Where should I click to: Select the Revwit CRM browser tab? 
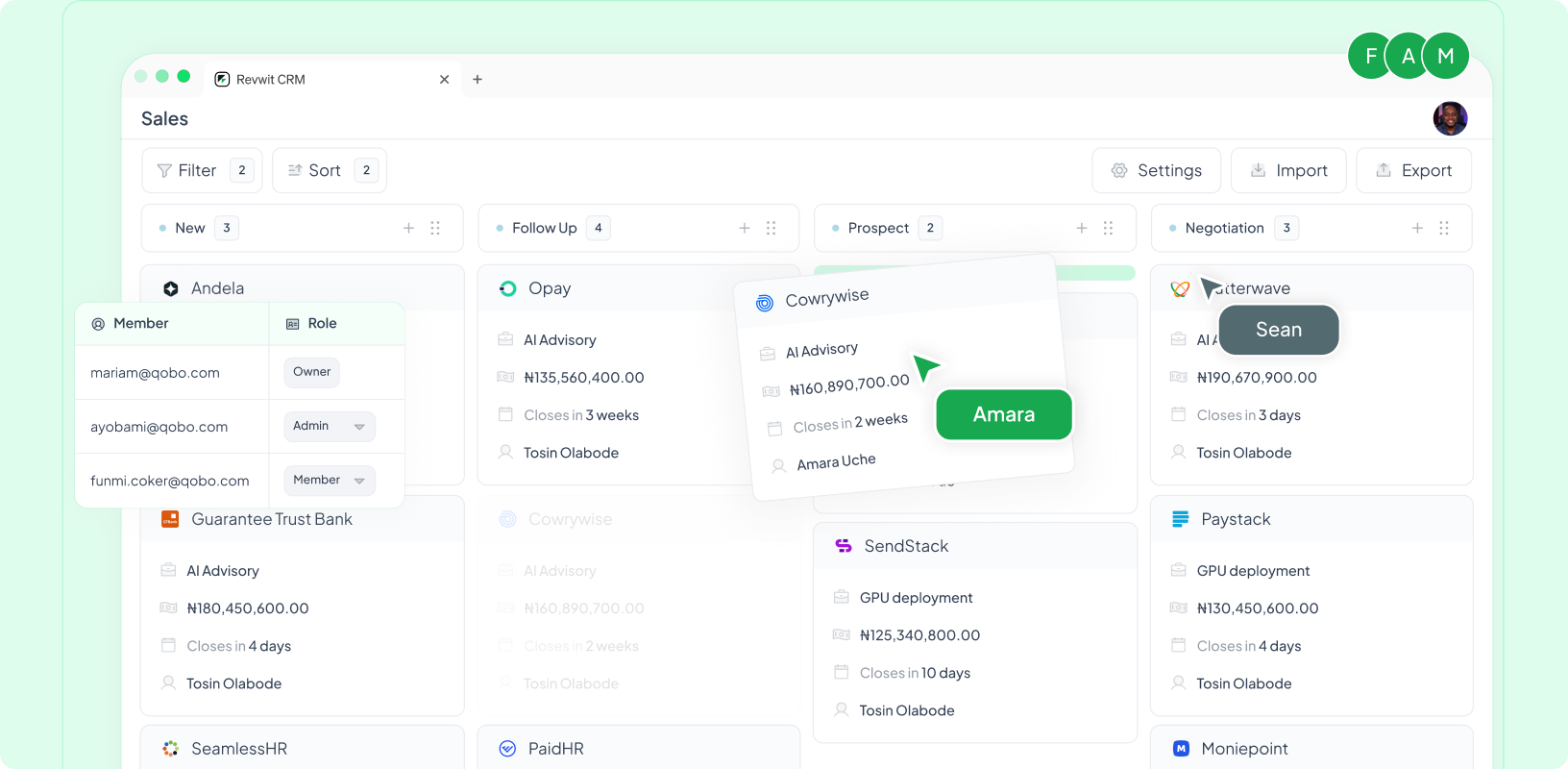tap(271, 80)
